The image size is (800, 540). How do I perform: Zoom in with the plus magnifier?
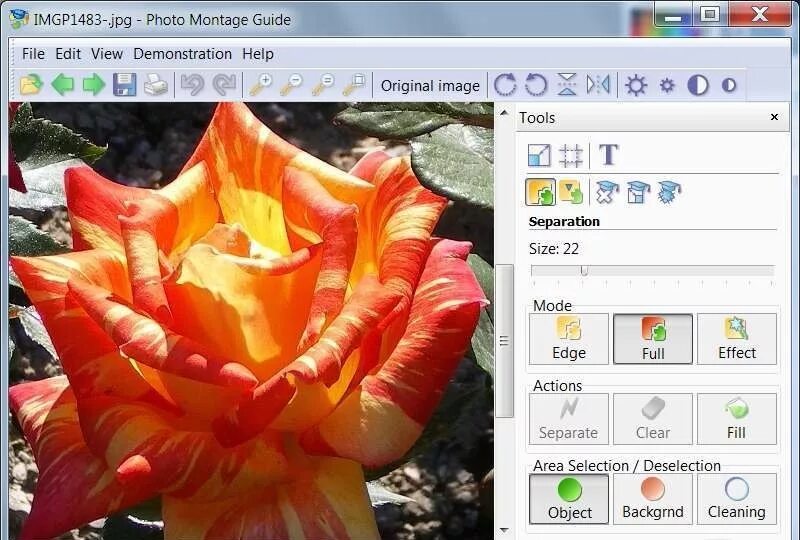coord(261,85)
